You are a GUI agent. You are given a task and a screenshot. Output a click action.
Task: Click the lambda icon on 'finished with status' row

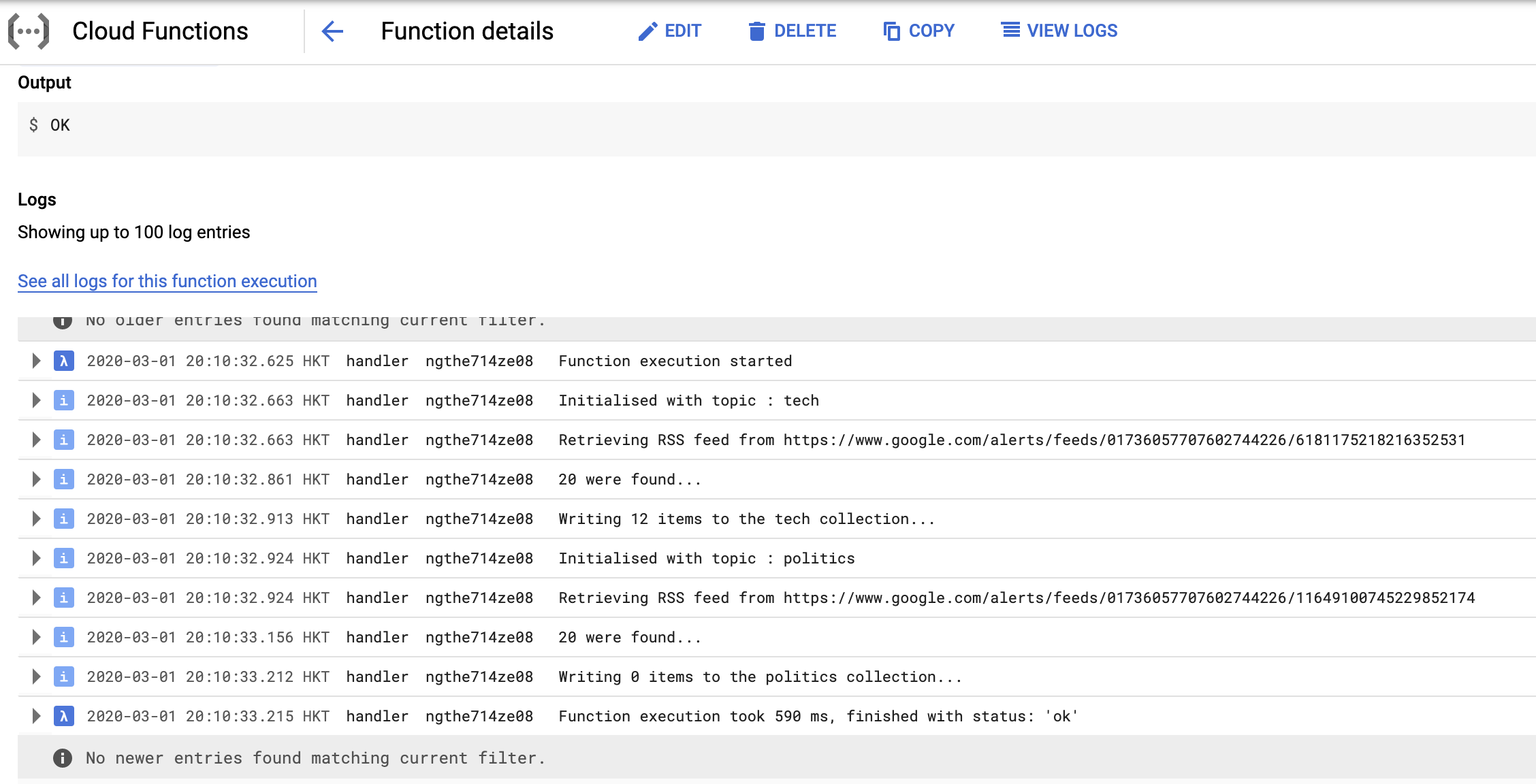63,716
